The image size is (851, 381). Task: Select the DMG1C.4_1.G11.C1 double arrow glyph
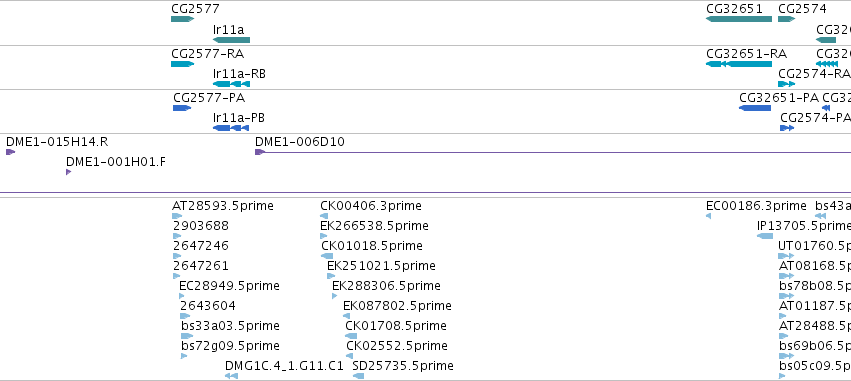232,376
